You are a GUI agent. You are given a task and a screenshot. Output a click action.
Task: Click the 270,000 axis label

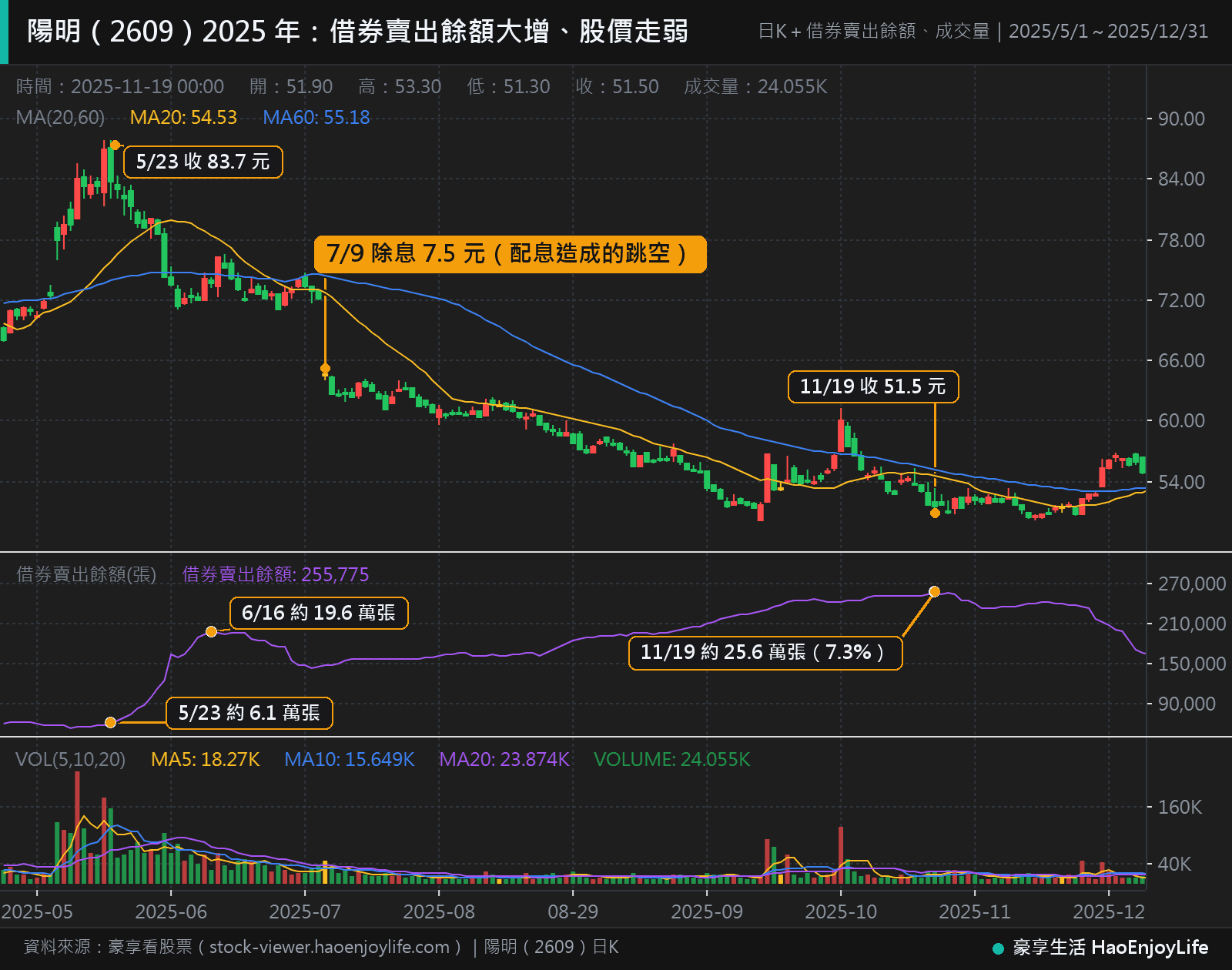click(1192, 584)
